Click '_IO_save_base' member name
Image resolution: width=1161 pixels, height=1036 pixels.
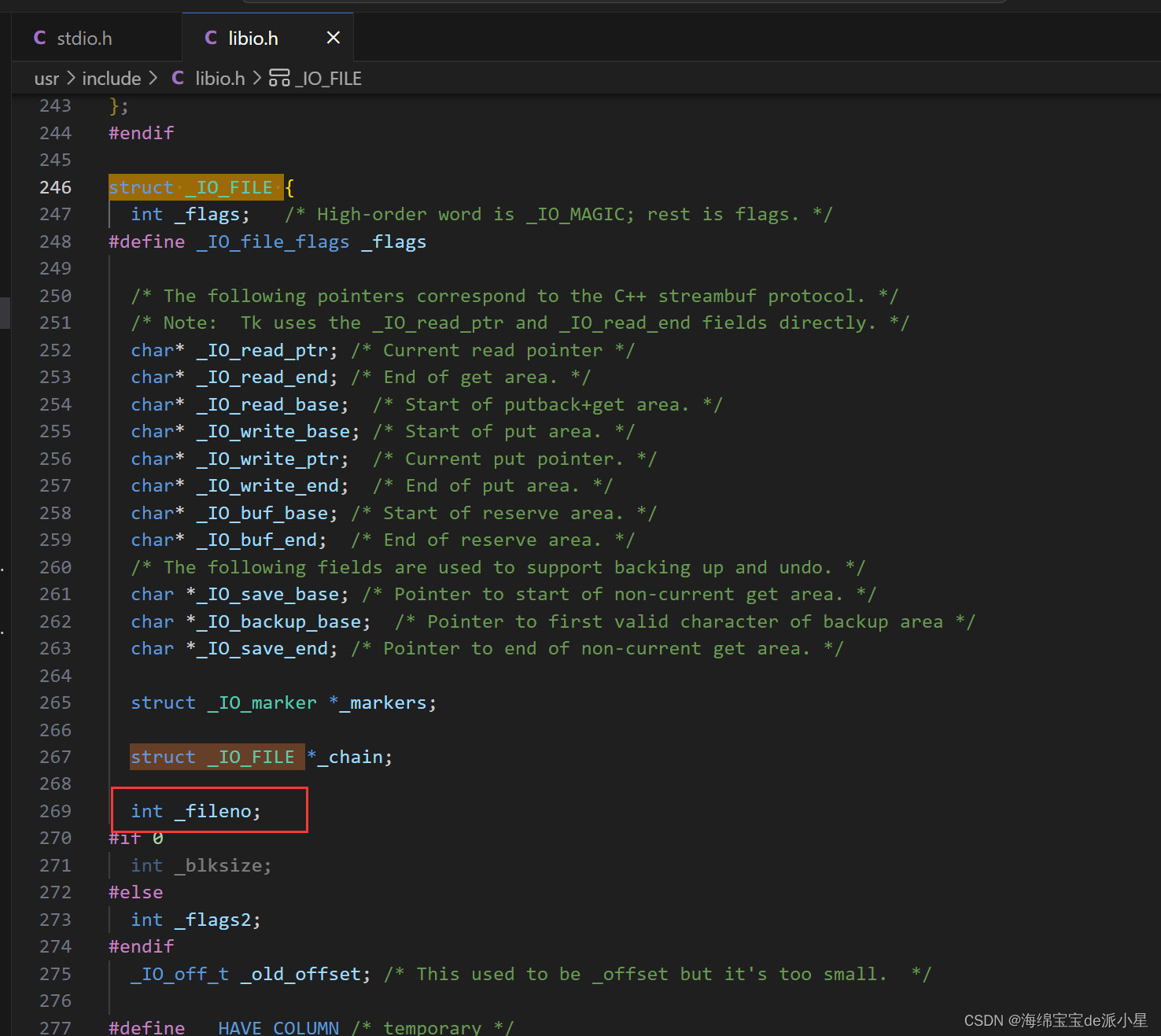coord(267,594)
